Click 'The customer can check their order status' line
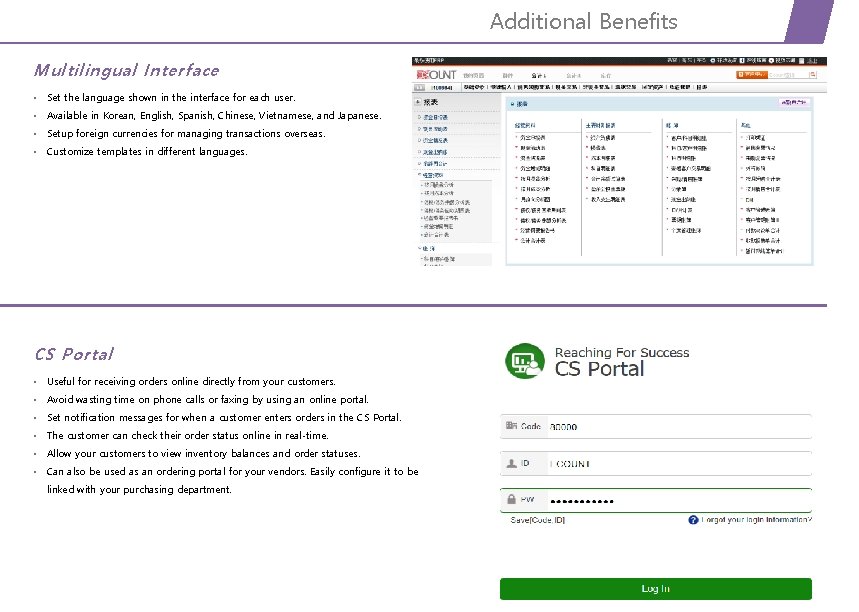Viewport: 859px width, 612px height. coord(187,436)
